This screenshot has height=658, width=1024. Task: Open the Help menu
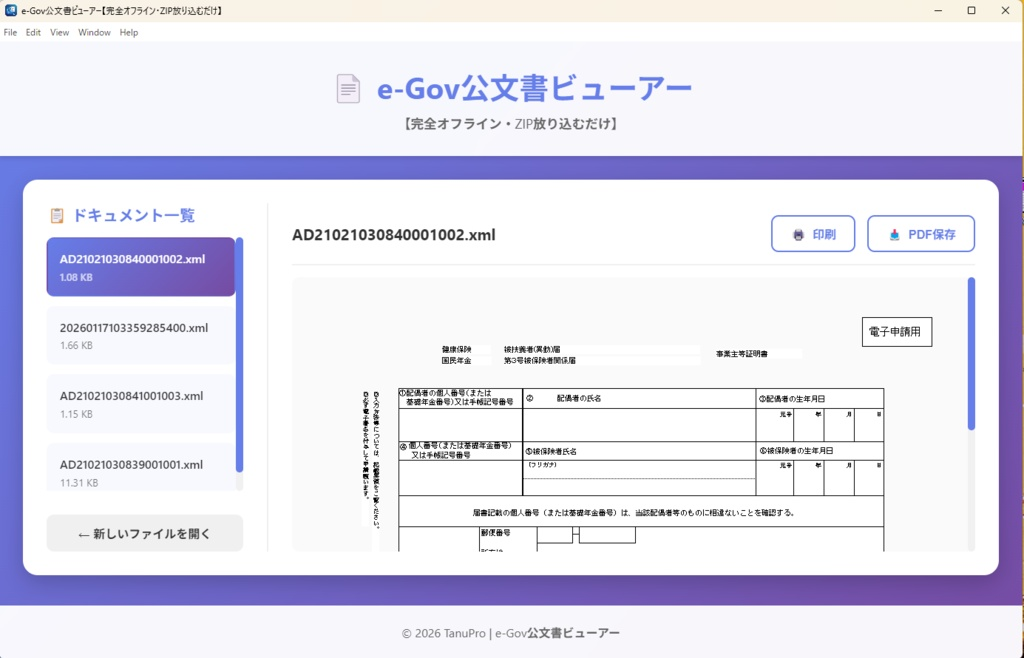pyautogui.click(x=128, y=32)
